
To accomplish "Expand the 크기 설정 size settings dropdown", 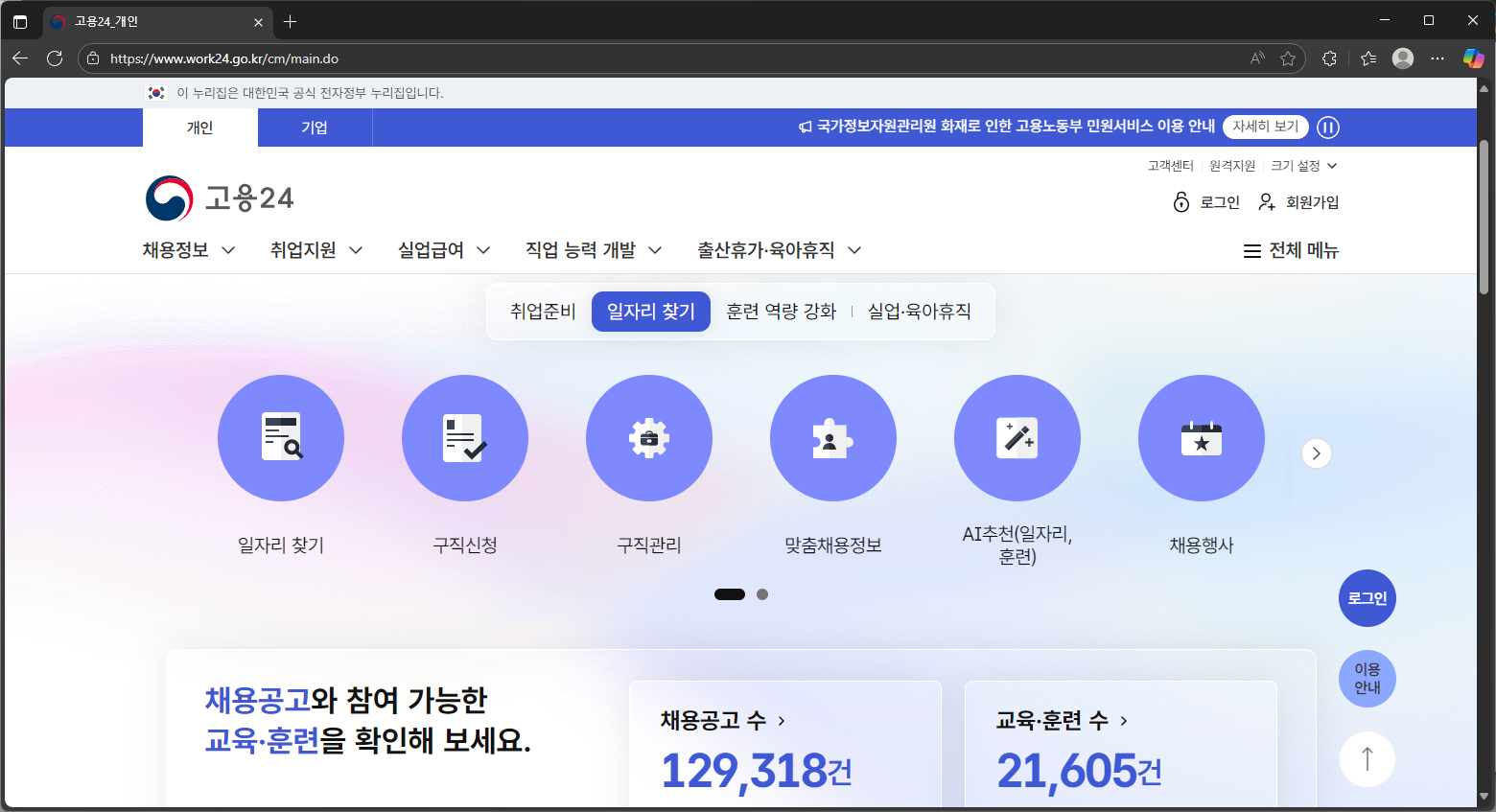I will pos(1300,165).
